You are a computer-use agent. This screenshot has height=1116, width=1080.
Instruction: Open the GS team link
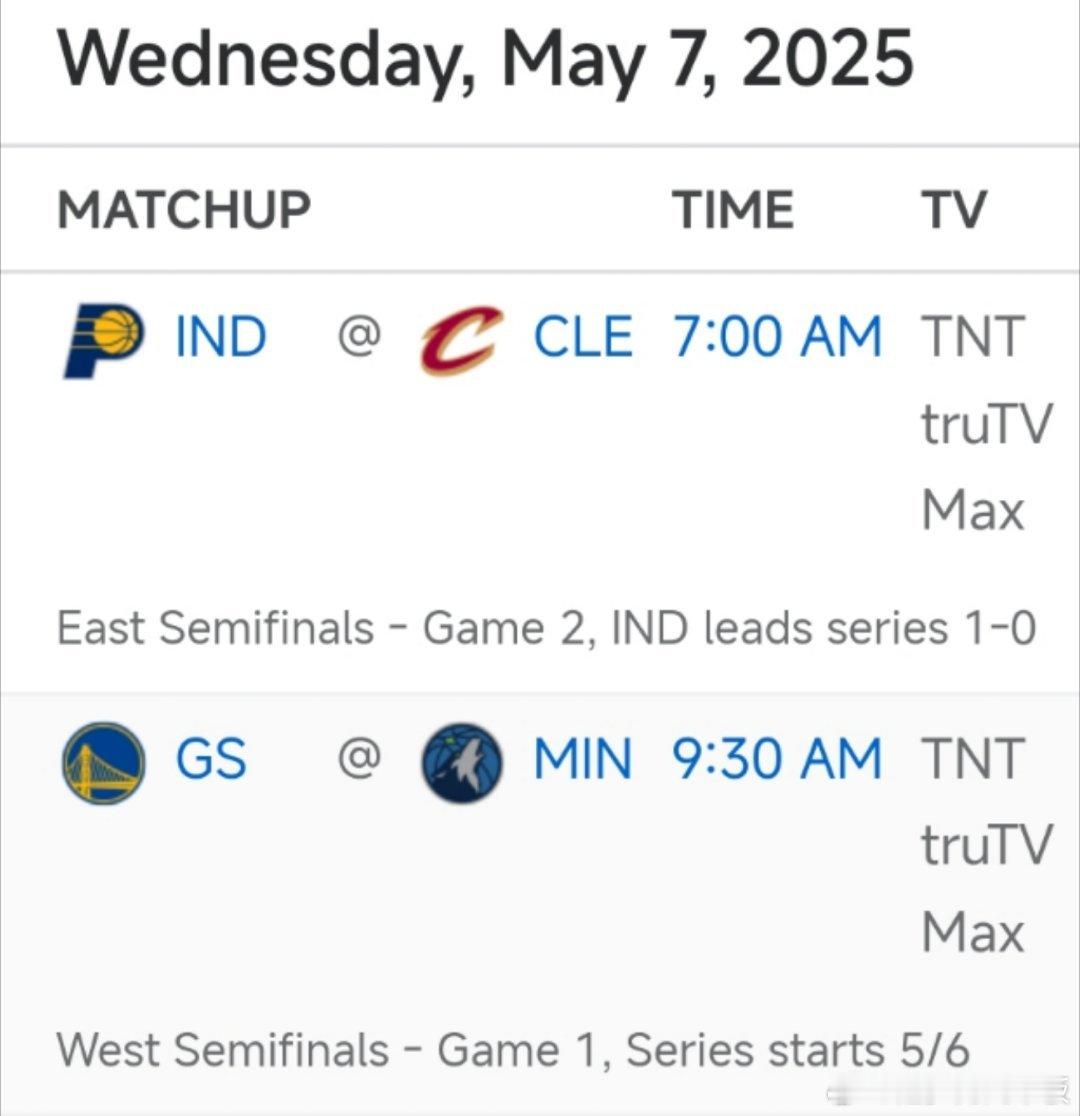pos(211,759)
